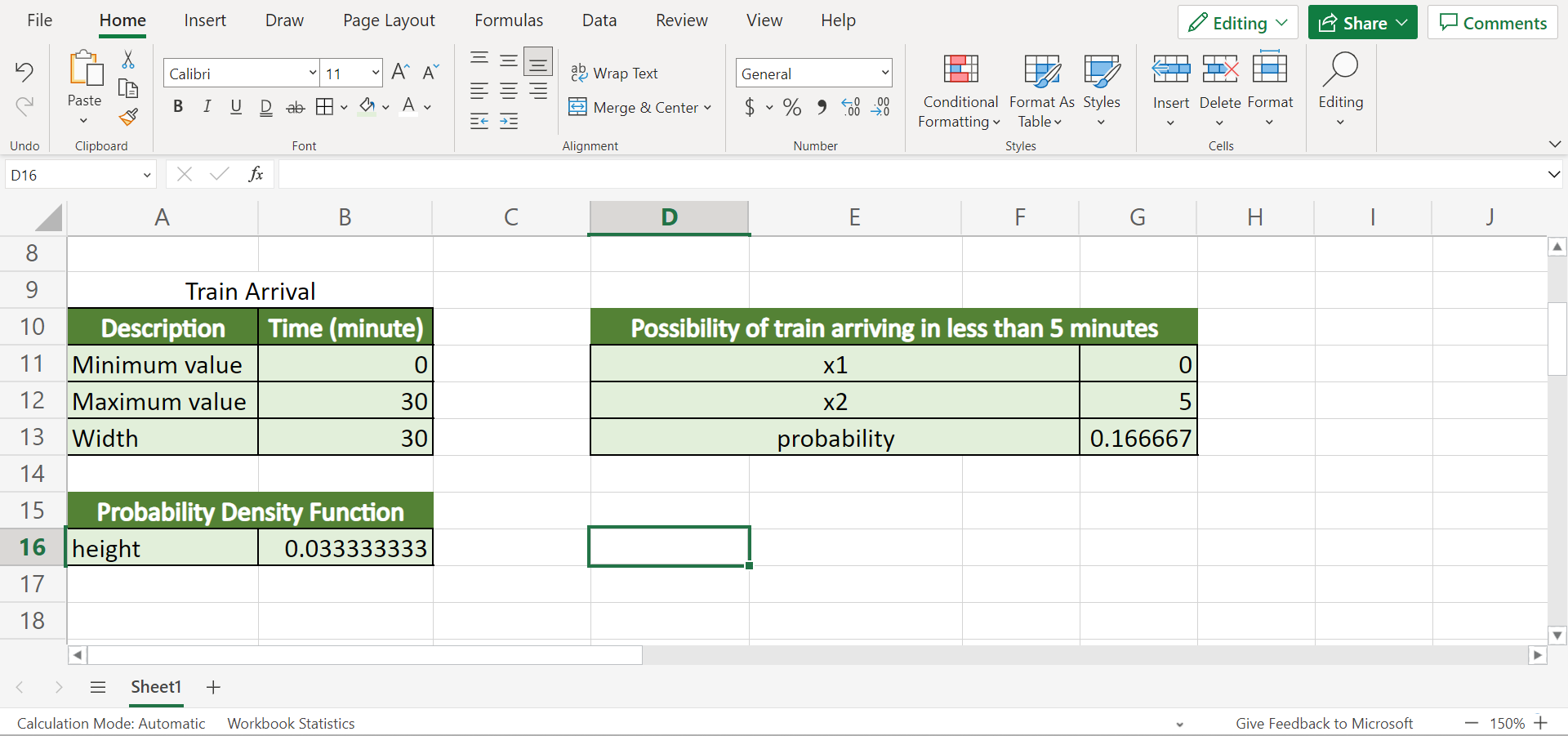The image size is (1568, 736).
Task: Click the Insert Function fx icon
Action: (256, 174)
